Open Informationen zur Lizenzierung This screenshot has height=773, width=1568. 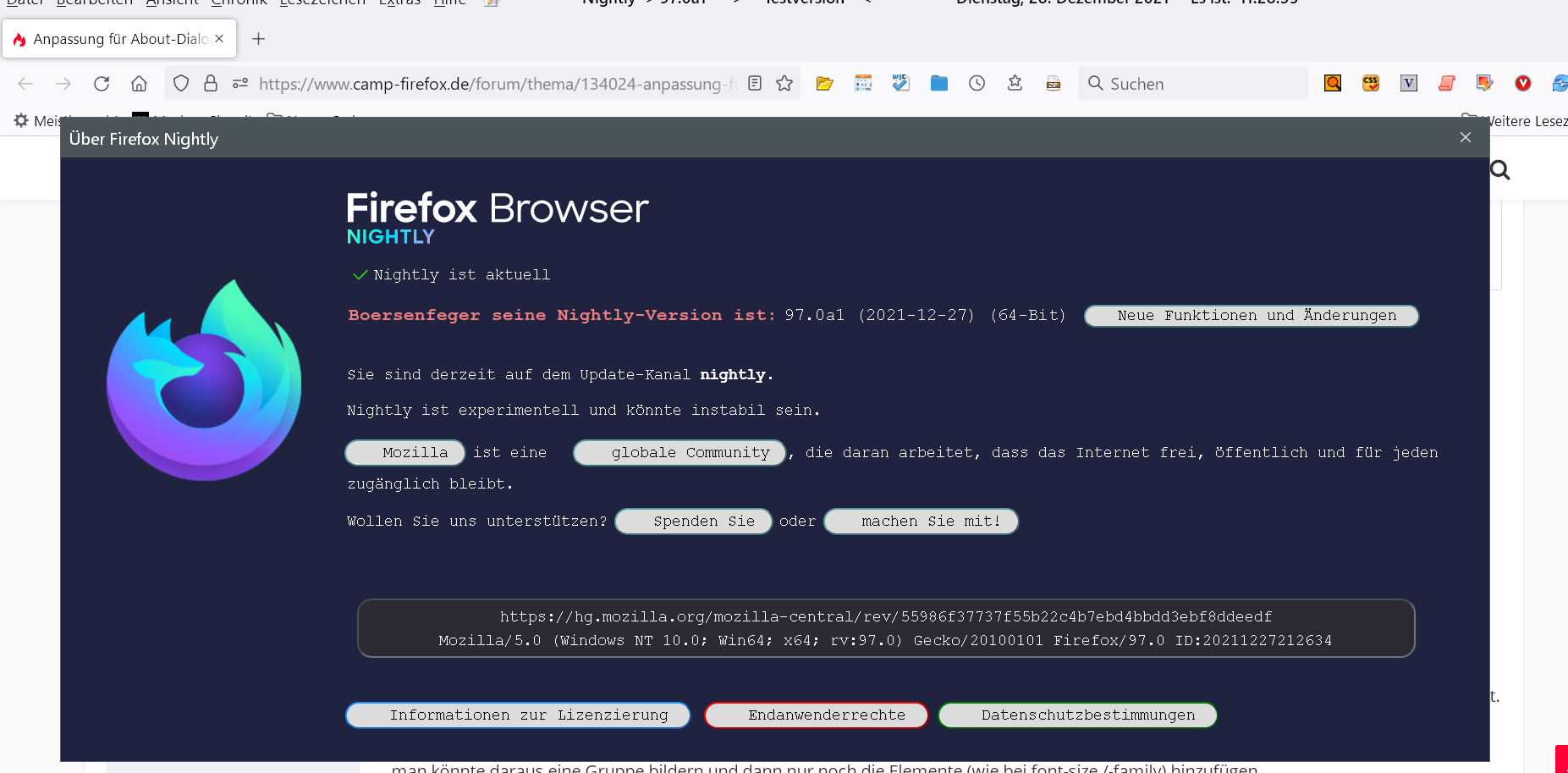[x=518, y=715]
